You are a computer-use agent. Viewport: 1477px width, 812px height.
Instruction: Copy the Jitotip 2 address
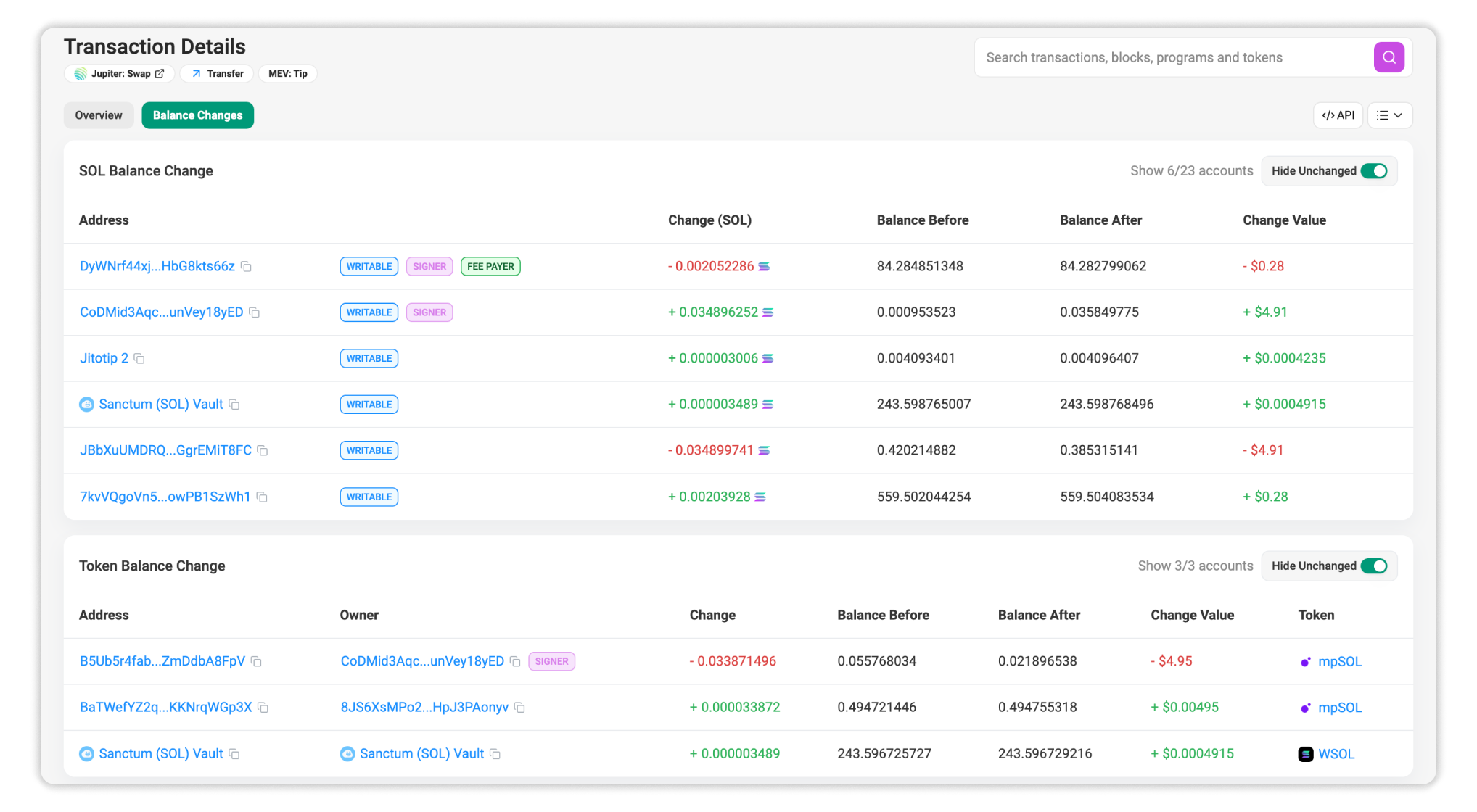[139, 358]
